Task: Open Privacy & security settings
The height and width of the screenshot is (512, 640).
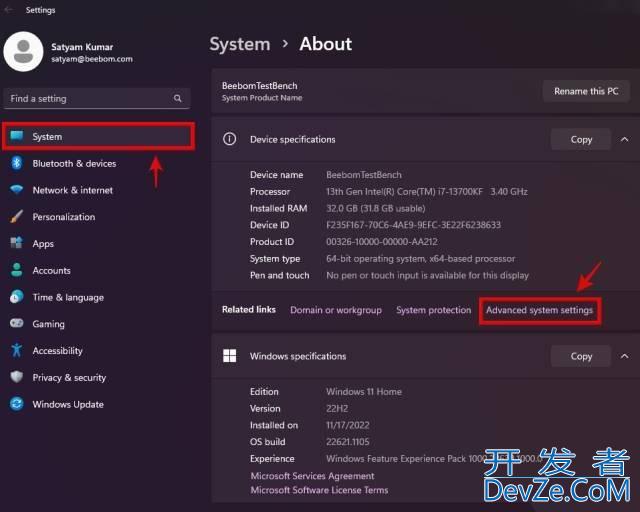Action: point(98,377)
